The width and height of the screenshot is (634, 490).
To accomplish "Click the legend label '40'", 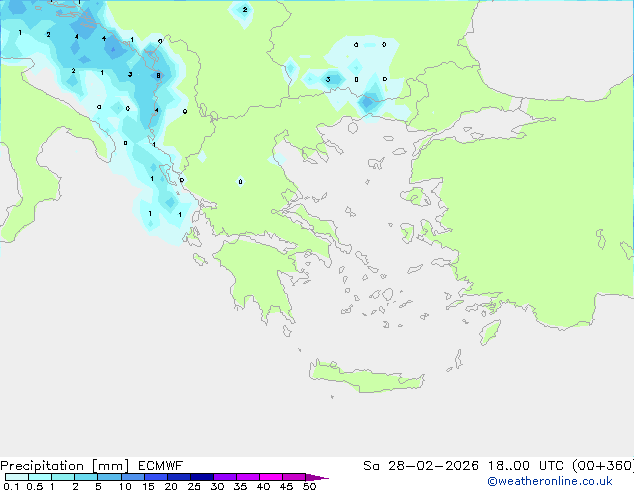I will point(263,486).
